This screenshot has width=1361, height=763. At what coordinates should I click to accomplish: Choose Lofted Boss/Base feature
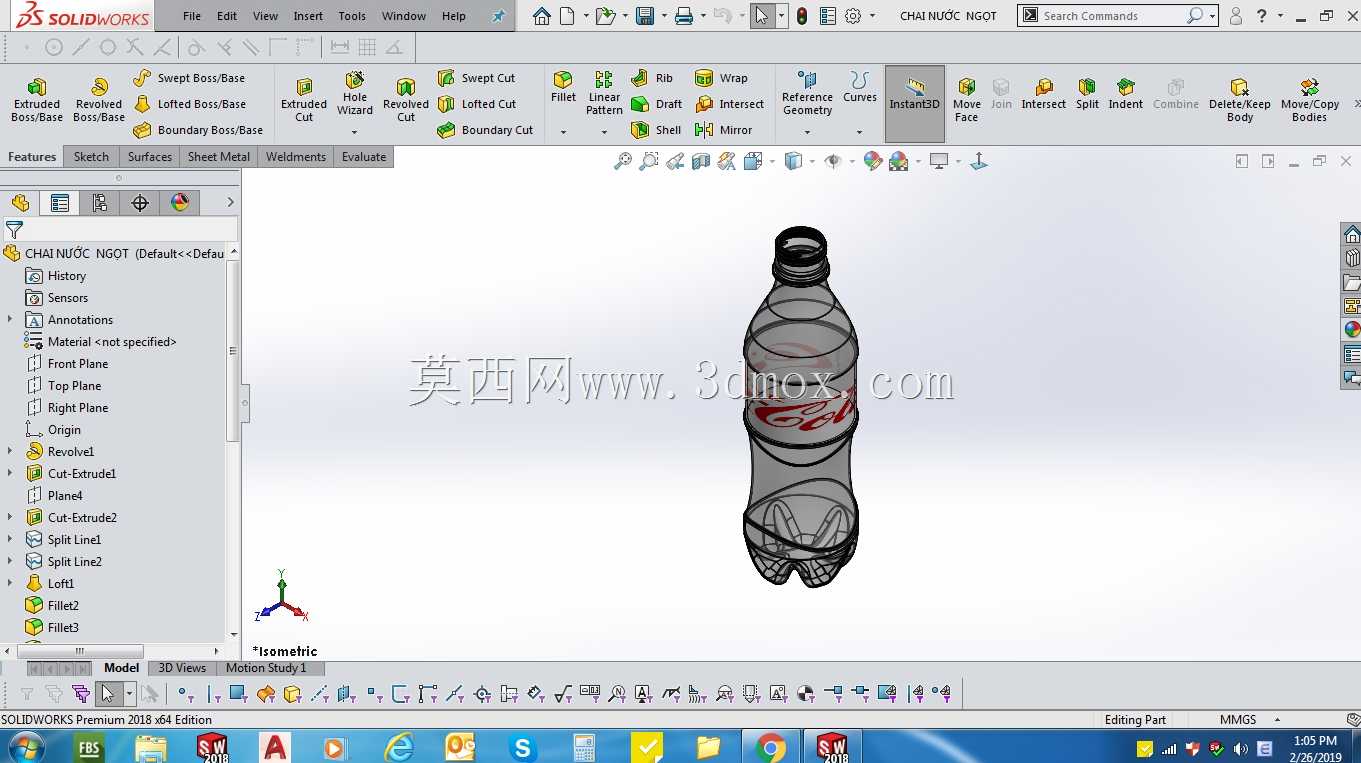[x=189, y=104]
